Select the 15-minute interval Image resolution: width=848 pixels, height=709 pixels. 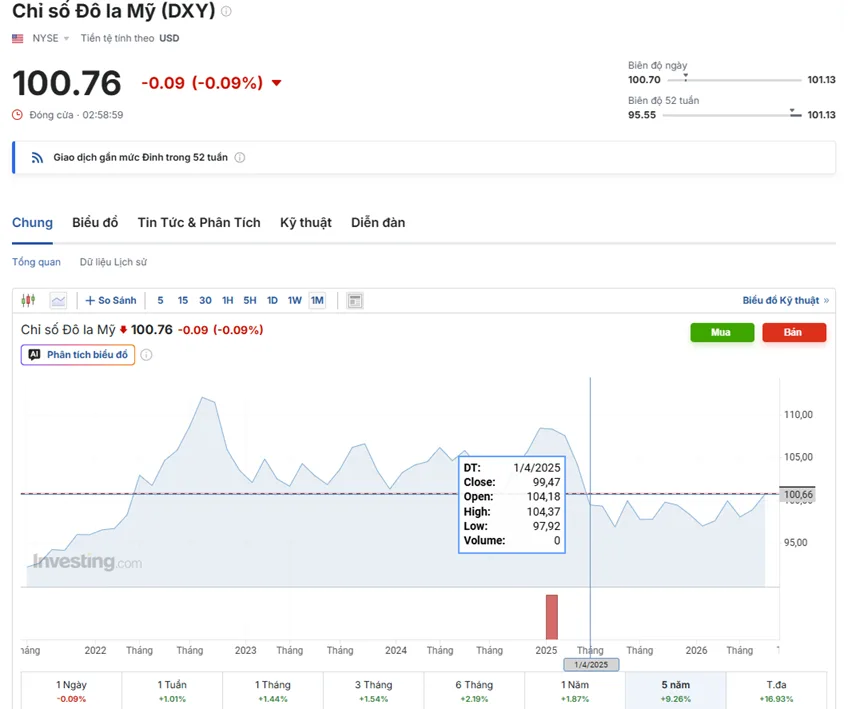(x=183, y=300)
